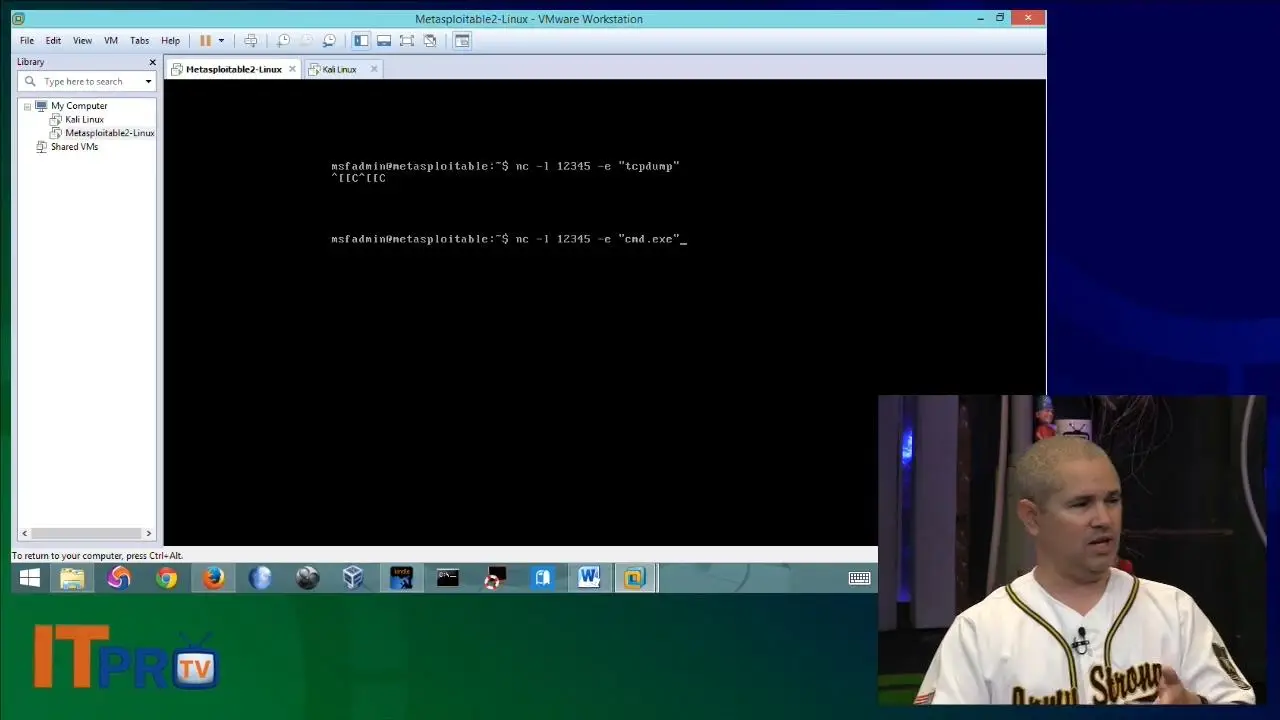
Task: Open the purple-orange swirl taskbar app
Action: [119, 578]
